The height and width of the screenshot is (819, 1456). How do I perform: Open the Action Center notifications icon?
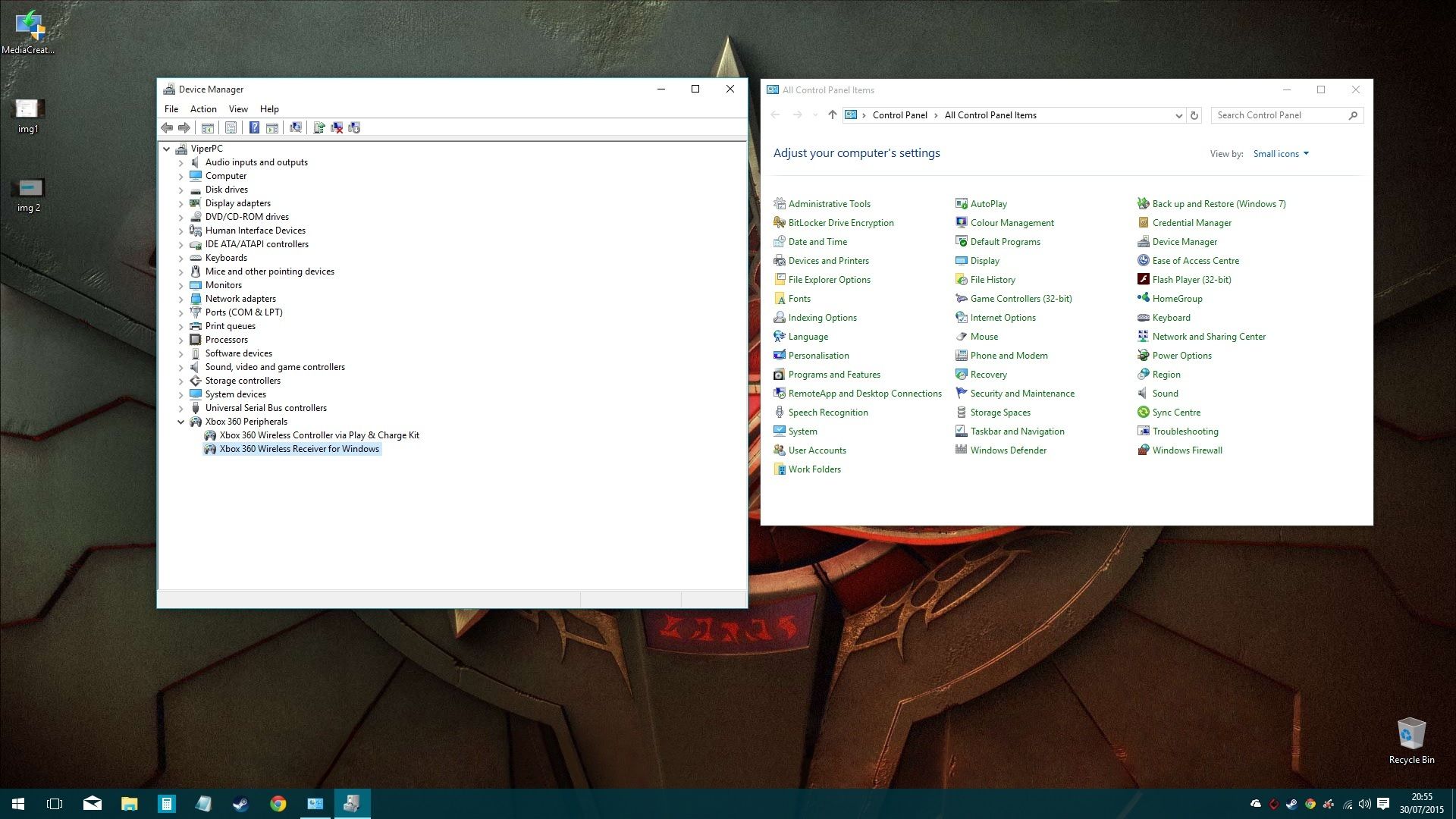coord(1383,804)
